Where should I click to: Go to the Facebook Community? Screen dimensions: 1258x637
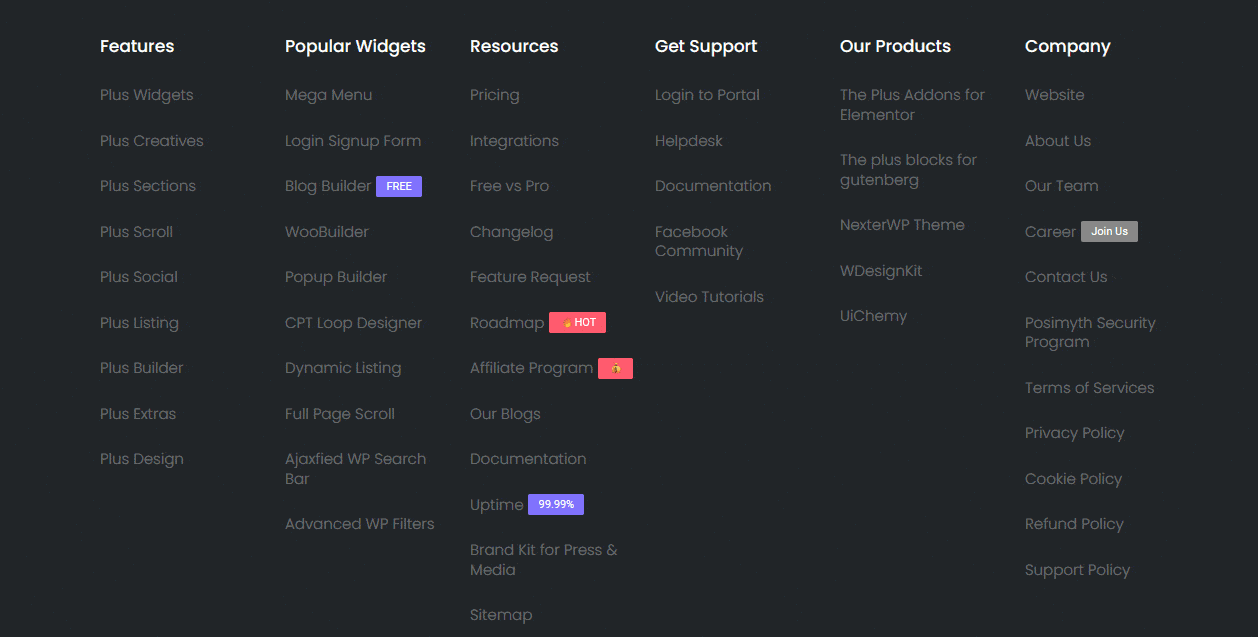tap(698, 241)
